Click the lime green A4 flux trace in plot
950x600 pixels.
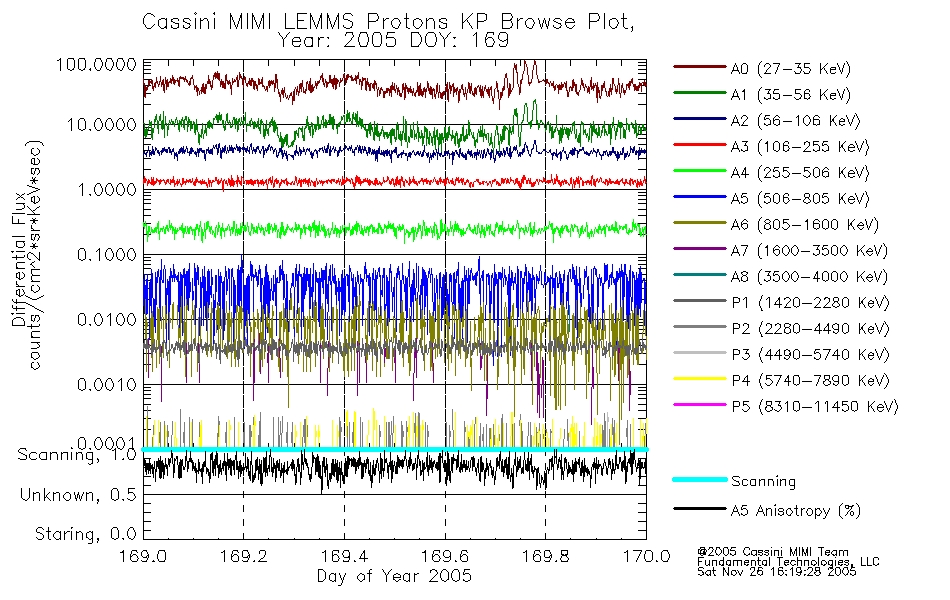[395, 229]
